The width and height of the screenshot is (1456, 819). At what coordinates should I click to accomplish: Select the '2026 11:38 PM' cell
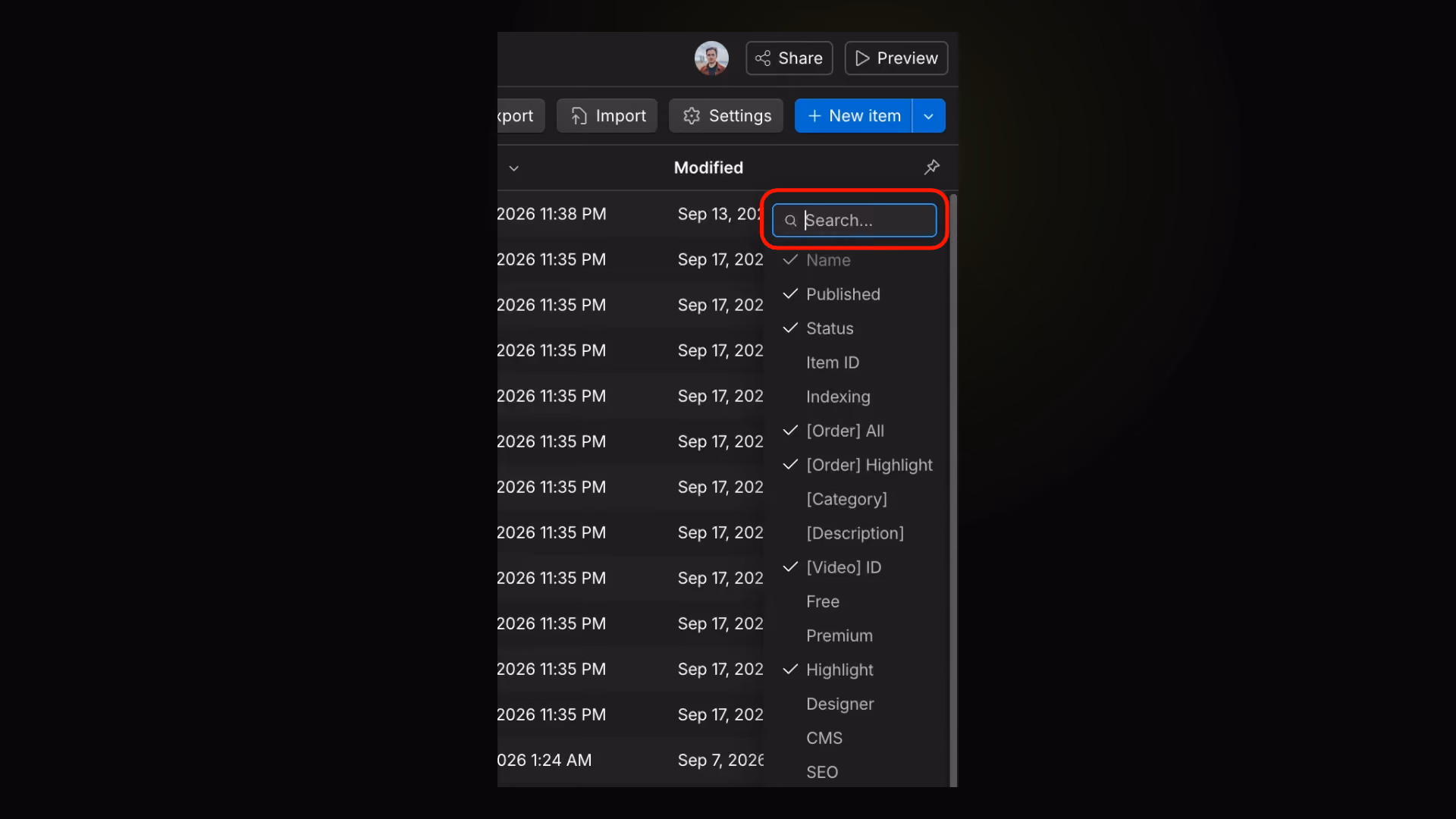tap(552, 214)
